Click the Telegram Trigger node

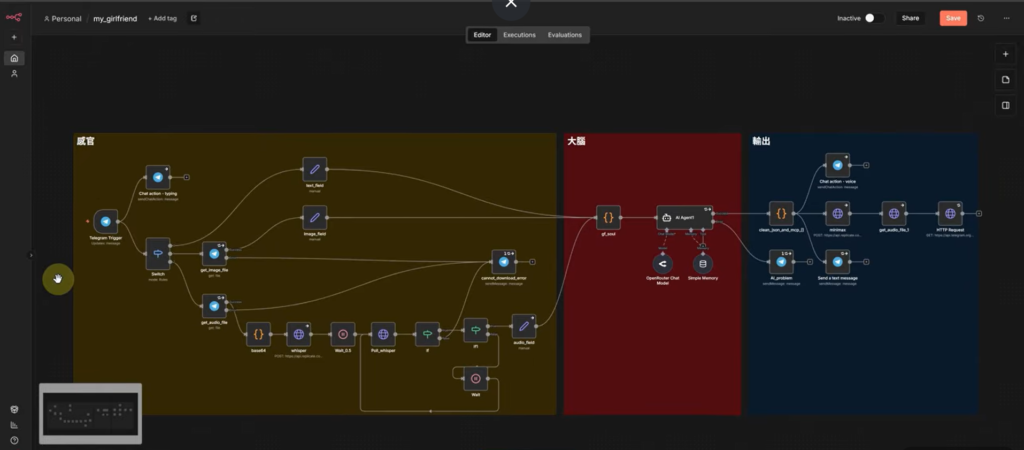[x=105, y=221]
